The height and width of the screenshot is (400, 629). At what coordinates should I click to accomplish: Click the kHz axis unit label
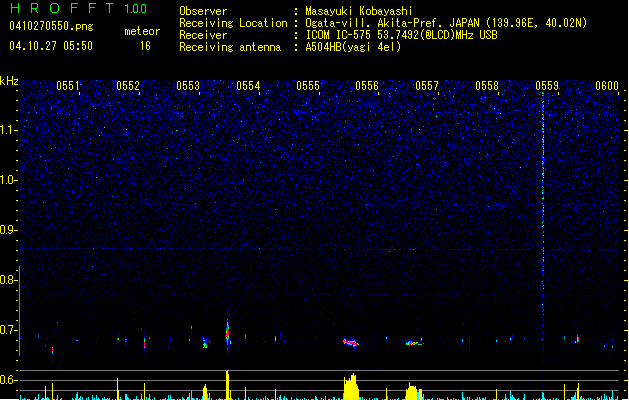click(9, 81)
